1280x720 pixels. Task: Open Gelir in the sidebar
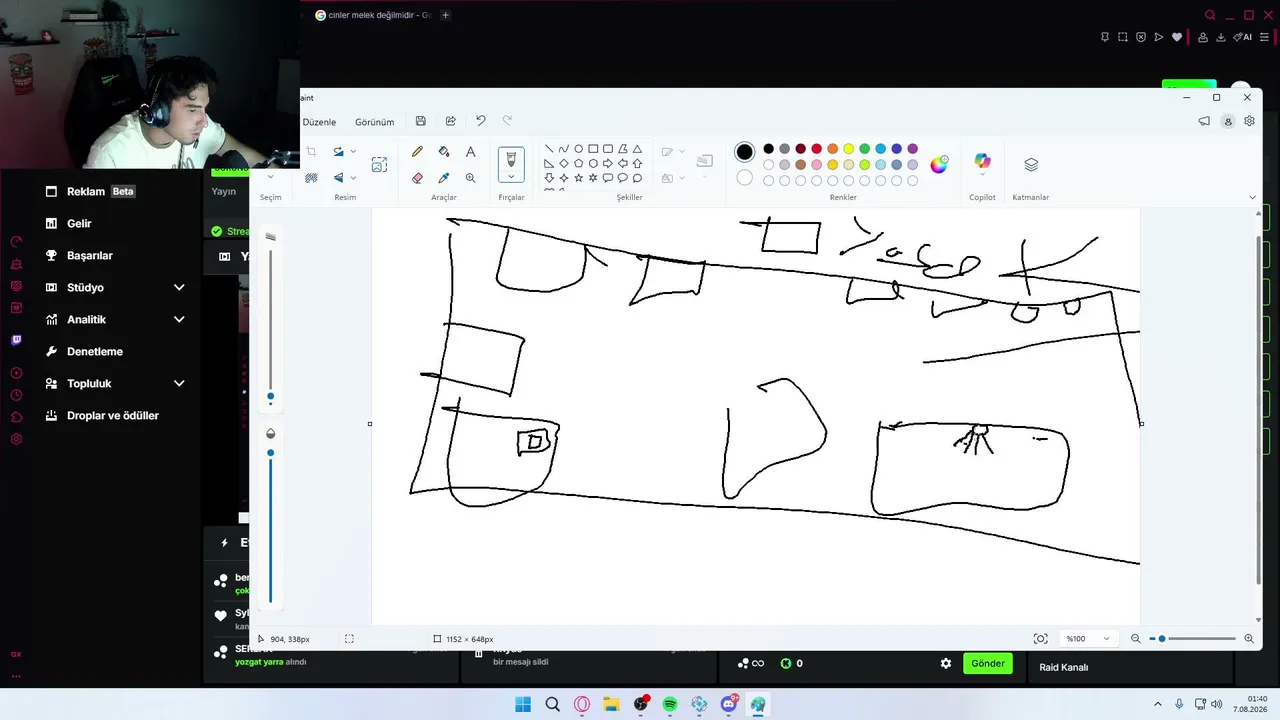click(79, 223)
